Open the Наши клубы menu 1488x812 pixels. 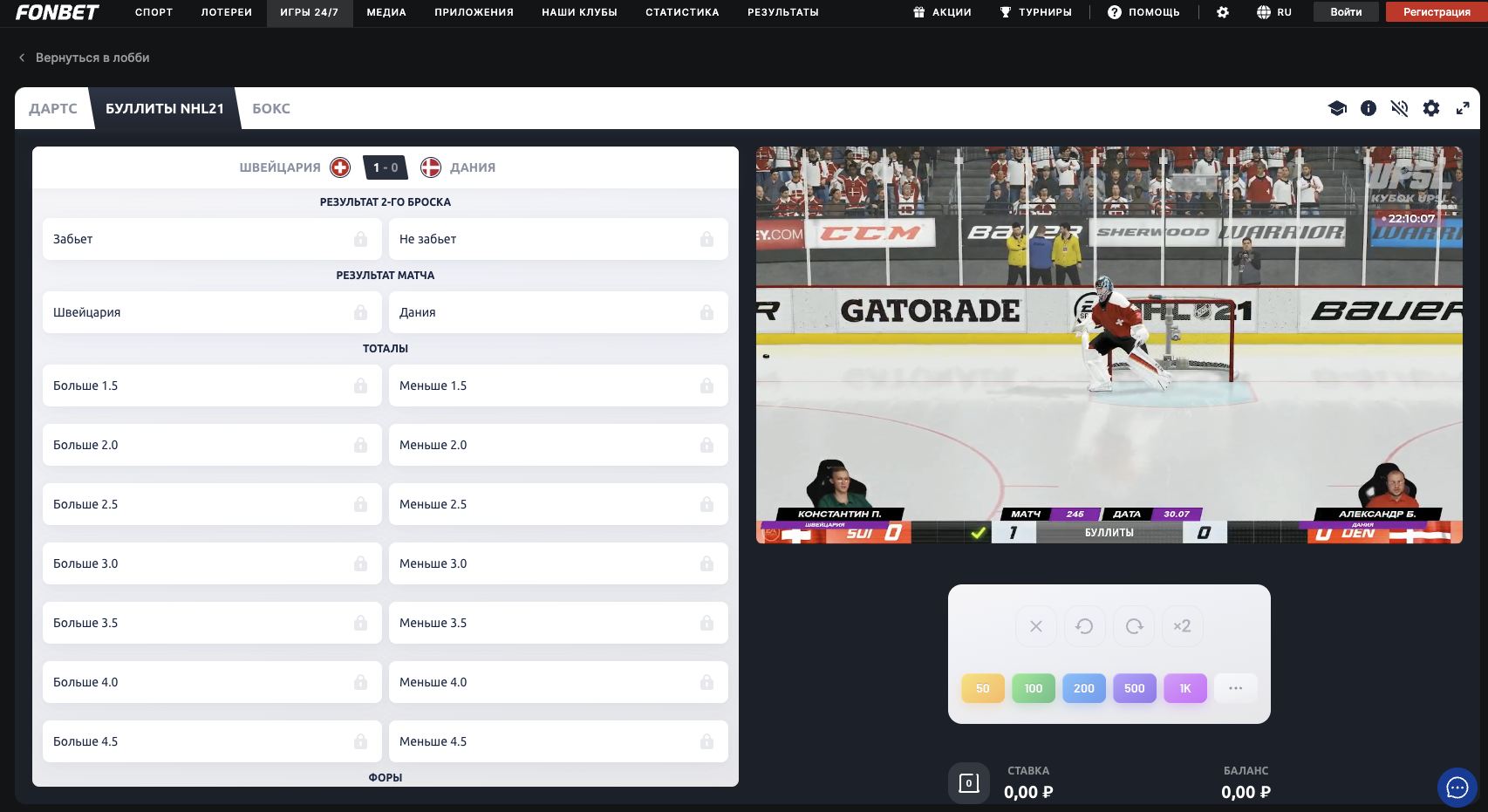point(580,12)
